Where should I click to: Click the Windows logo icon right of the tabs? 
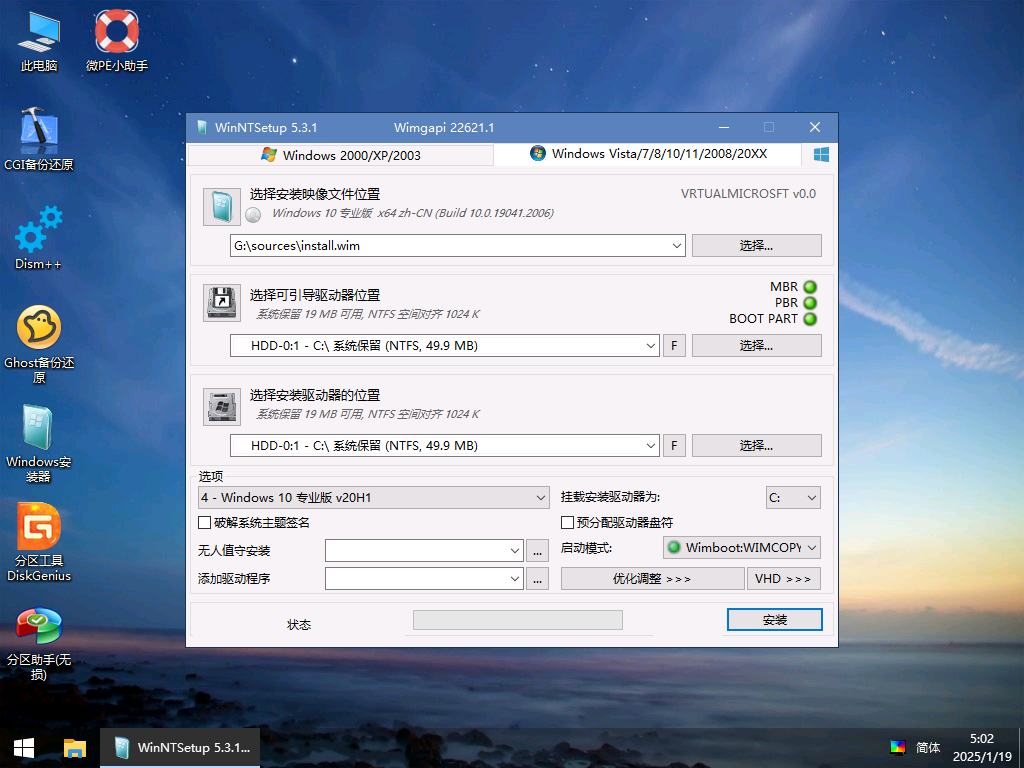coord(820,155)
